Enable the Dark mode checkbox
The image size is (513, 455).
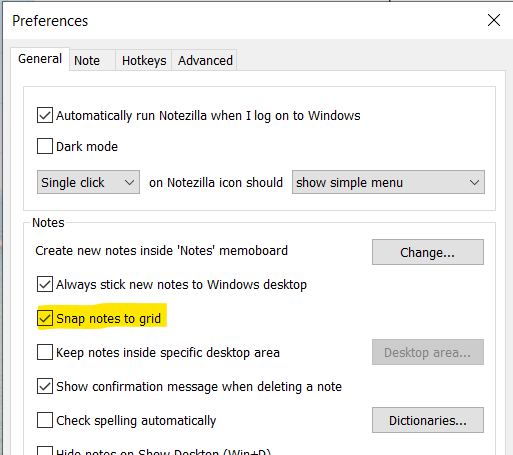[x=45, y=146]
